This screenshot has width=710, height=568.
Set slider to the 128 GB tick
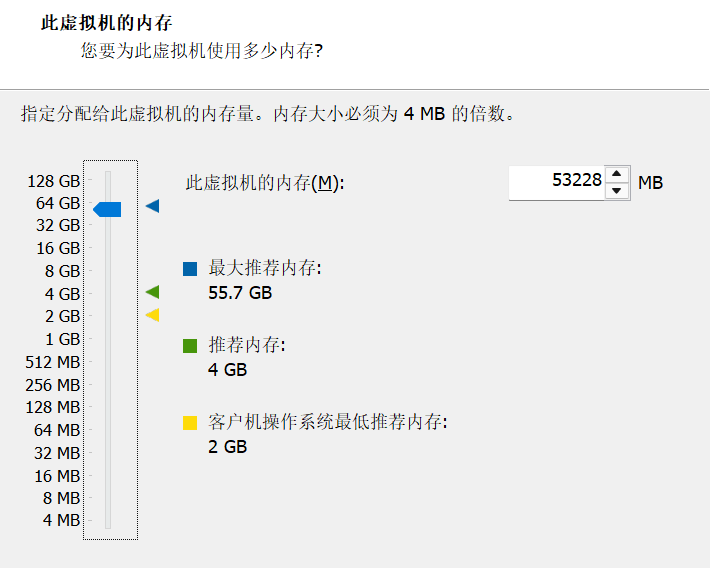(x=108, y=180)
